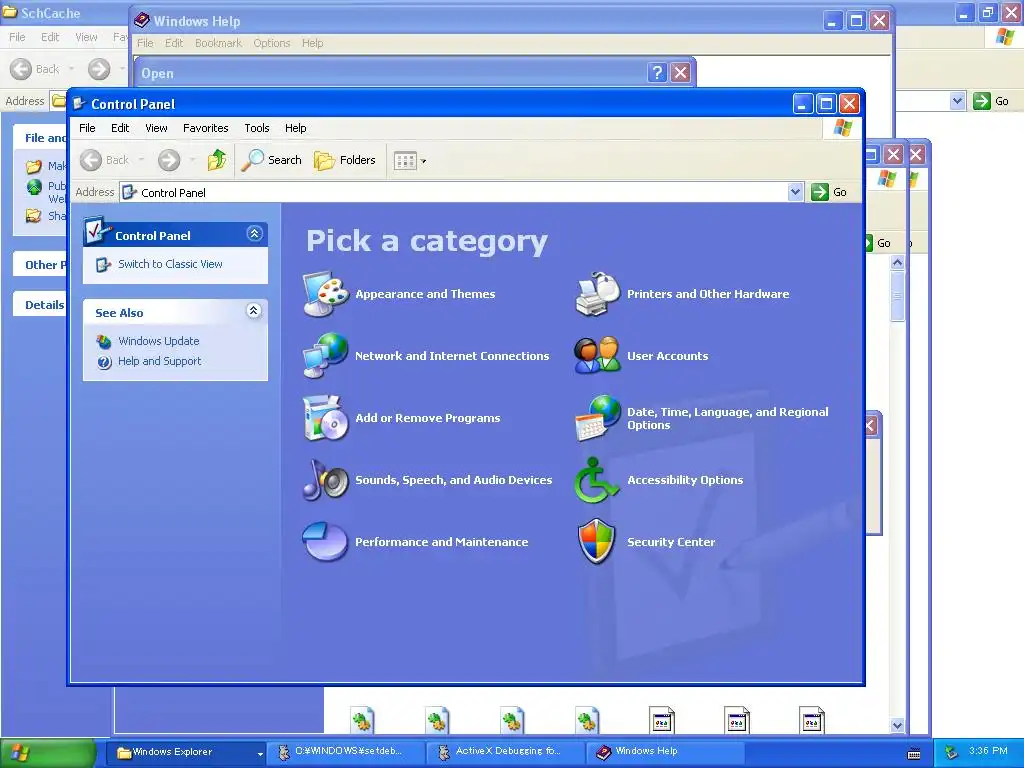Click the question mark button in Open dialog

[x=657, y=72]
